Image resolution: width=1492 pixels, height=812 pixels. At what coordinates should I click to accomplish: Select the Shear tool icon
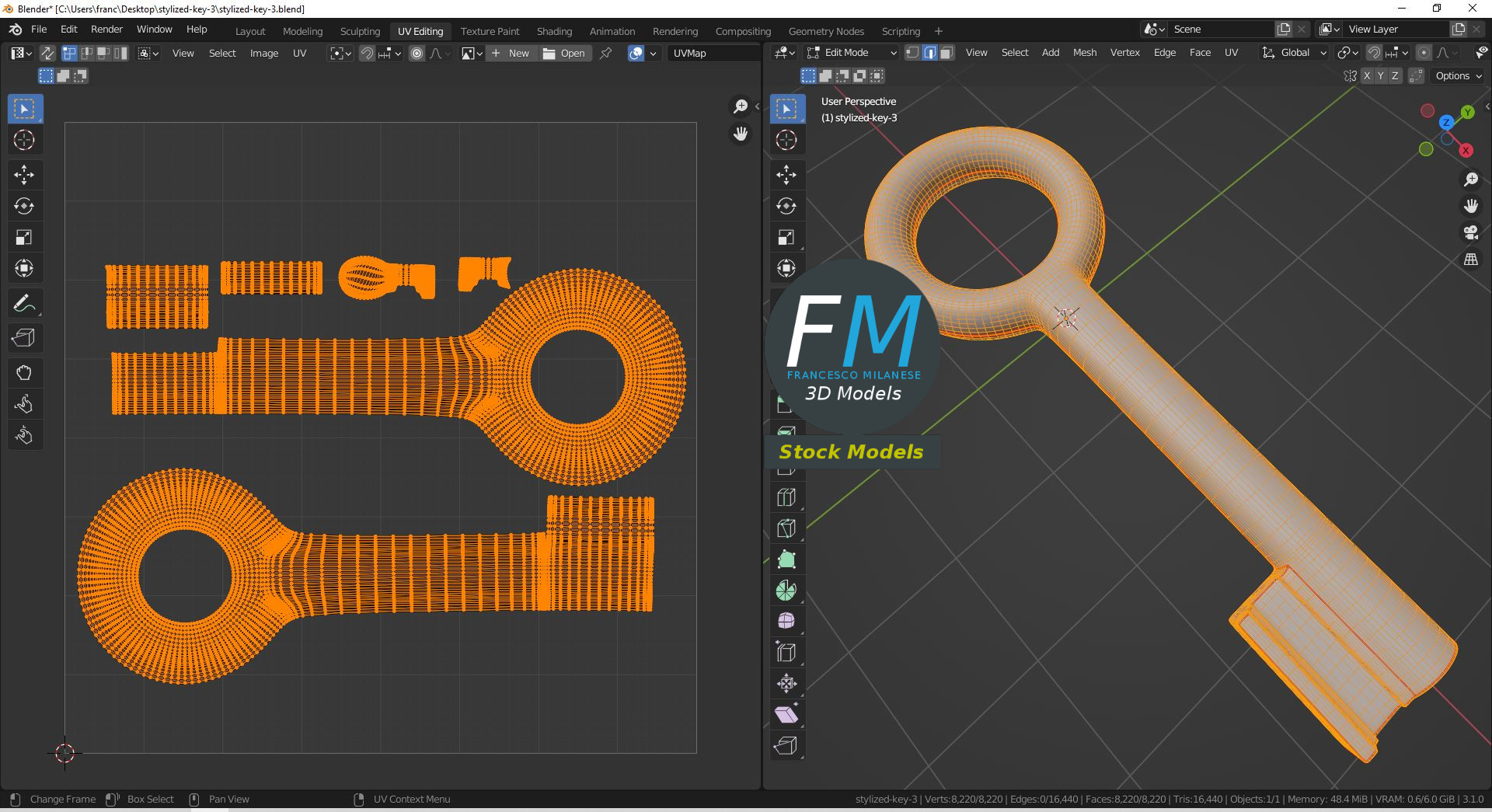coord(786,714)
